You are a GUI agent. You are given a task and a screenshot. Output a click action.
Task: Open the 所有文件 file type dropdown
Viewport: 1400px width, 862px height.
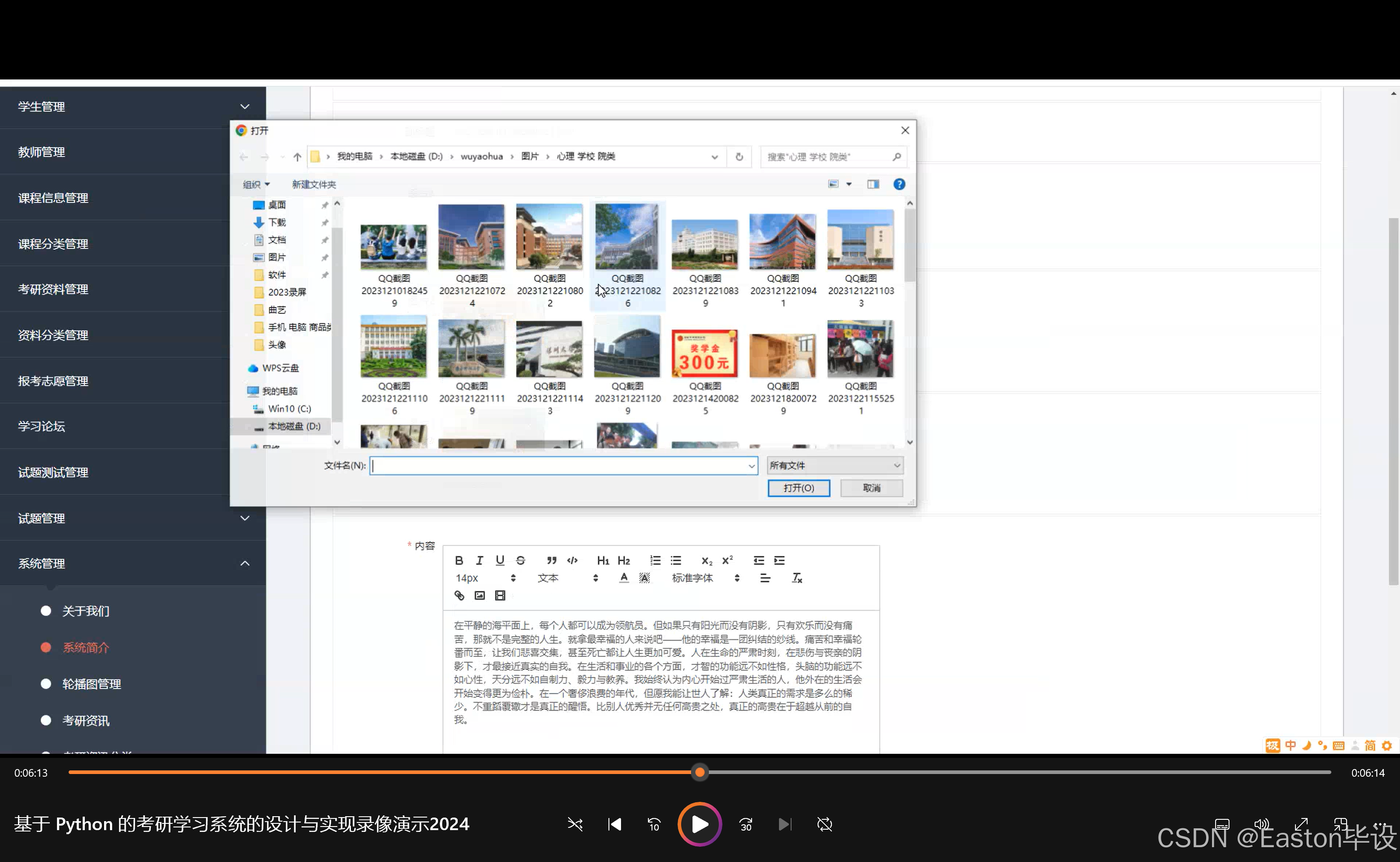(x=835, y=466)
